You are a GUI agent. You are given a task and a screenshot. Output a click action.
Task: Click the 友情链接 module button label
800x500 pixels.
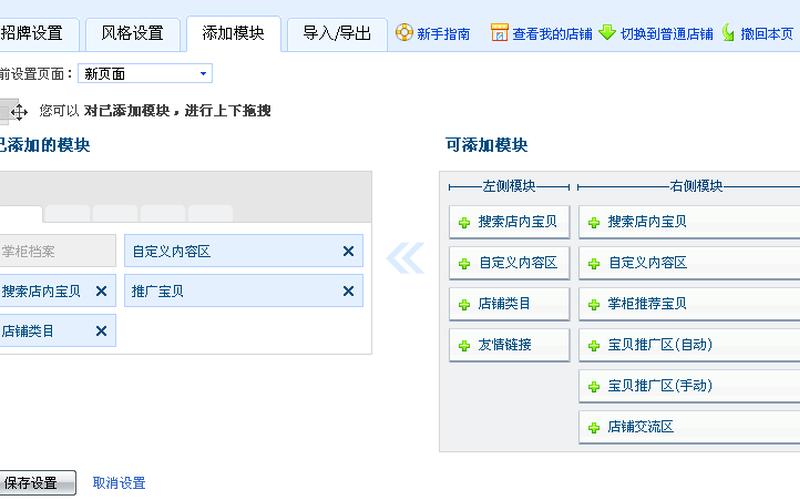505,345
